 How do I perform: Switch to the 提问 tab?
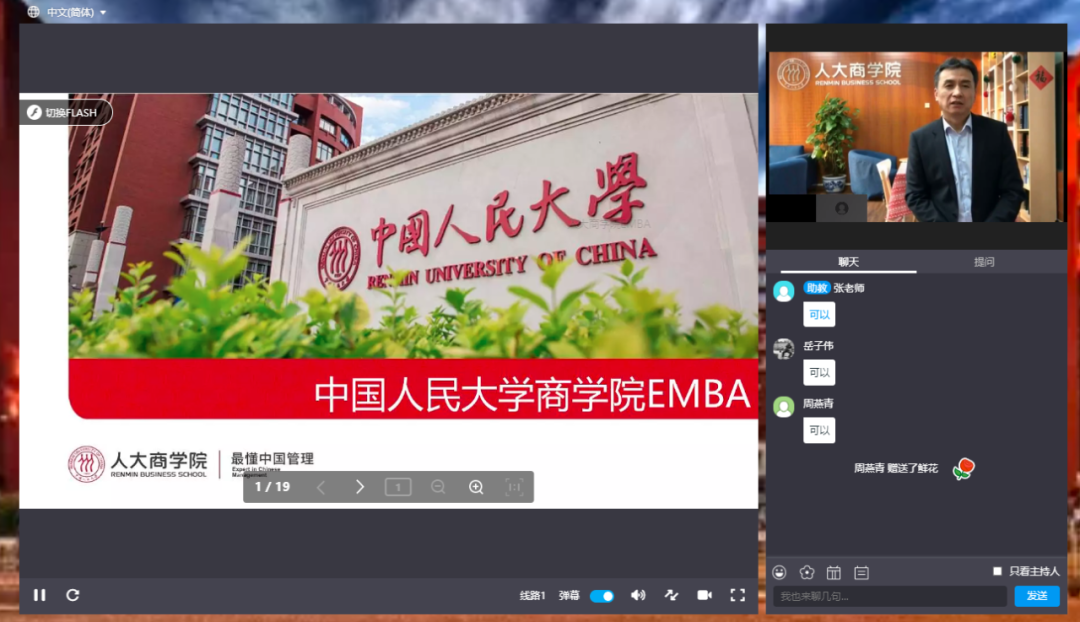click(984, 262)
